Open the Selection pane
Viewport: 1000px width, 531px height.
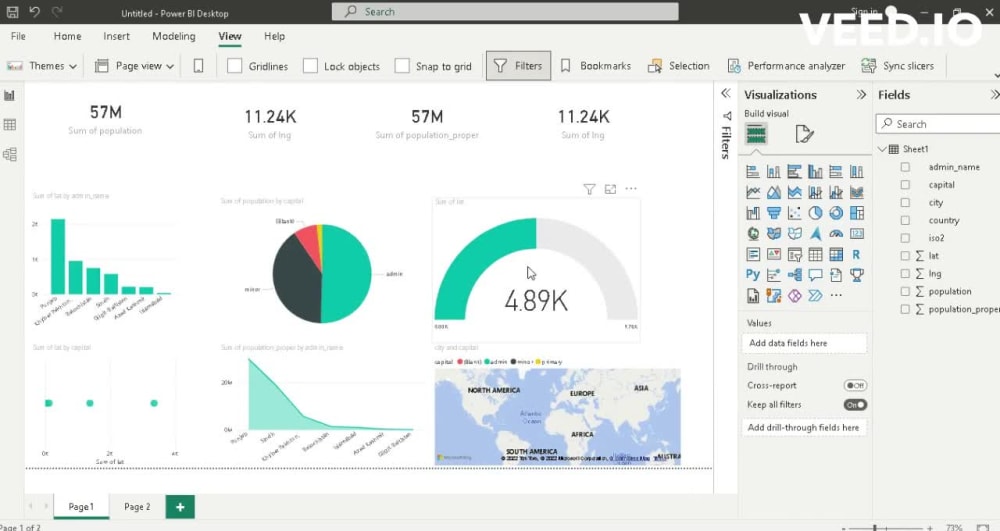[679, 66]
